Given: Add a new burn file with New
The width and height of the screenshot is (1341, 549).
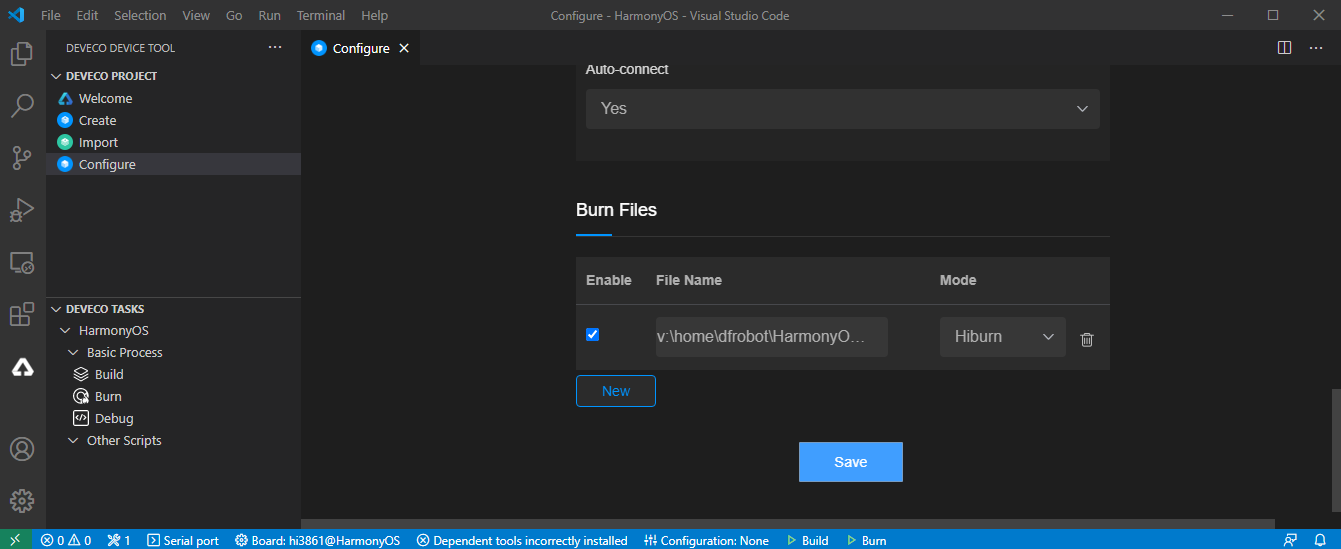Looking at the screenshot, I should [x=615, y=391].
